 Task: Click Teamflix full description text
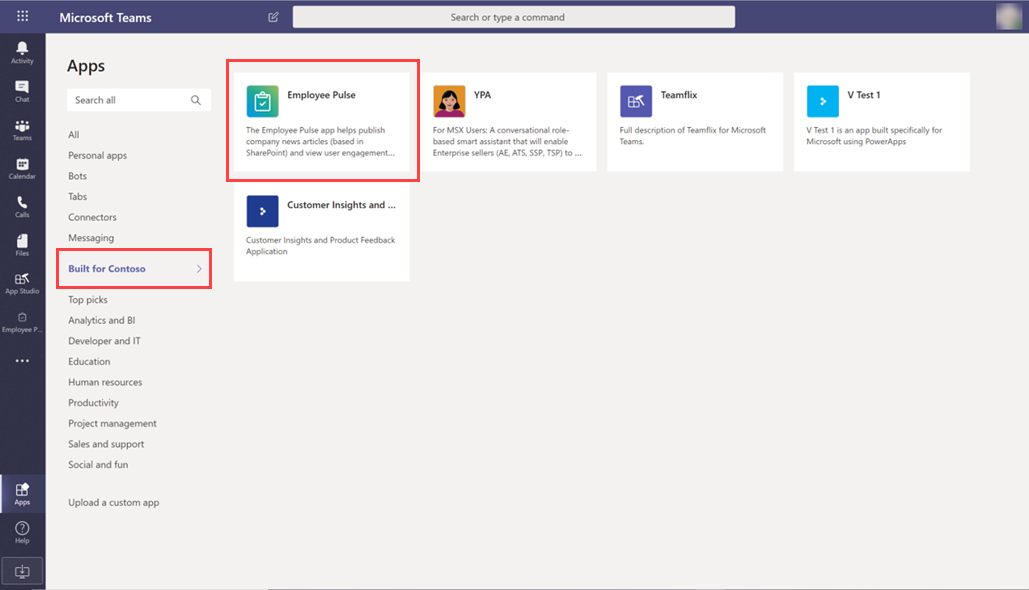[692, 135]
